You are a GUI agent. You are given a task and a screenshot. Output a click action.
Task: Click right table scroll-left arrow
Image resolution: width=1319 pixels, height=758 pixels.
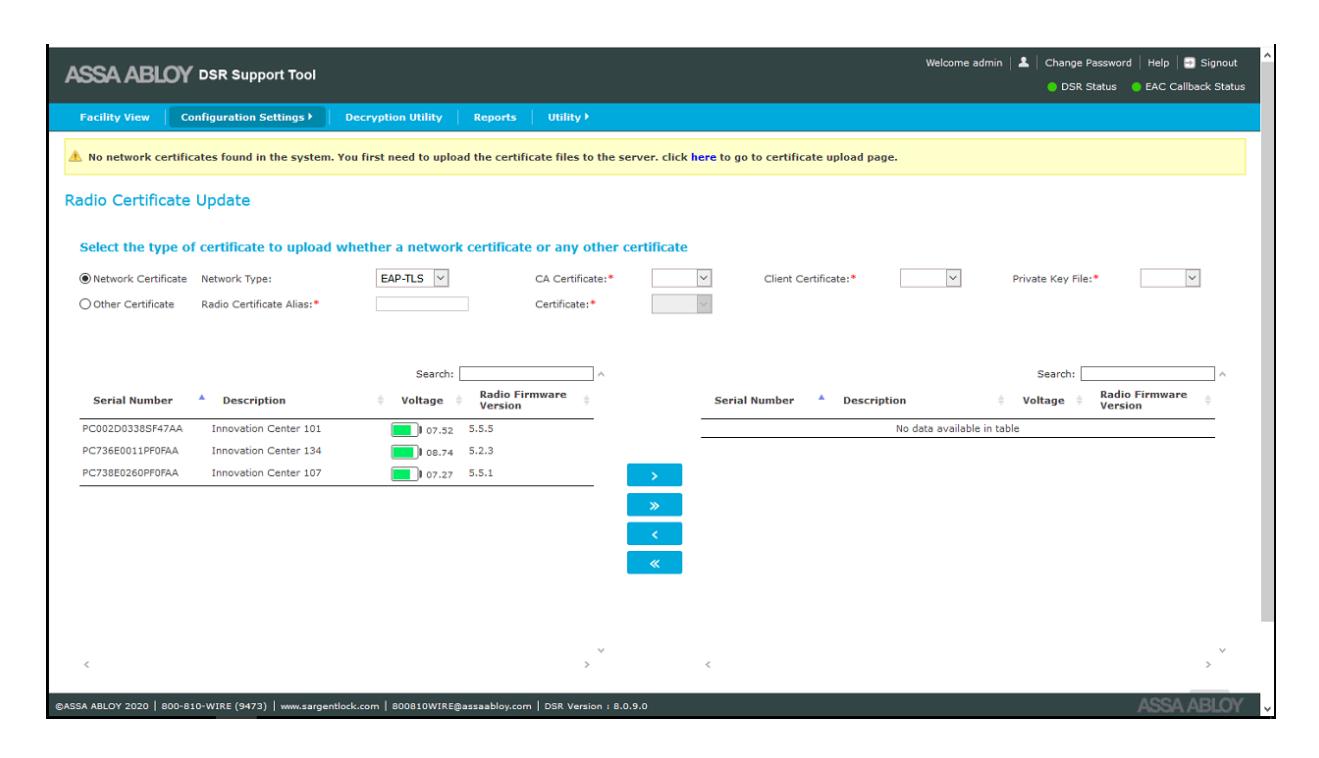tap(708, 664)
